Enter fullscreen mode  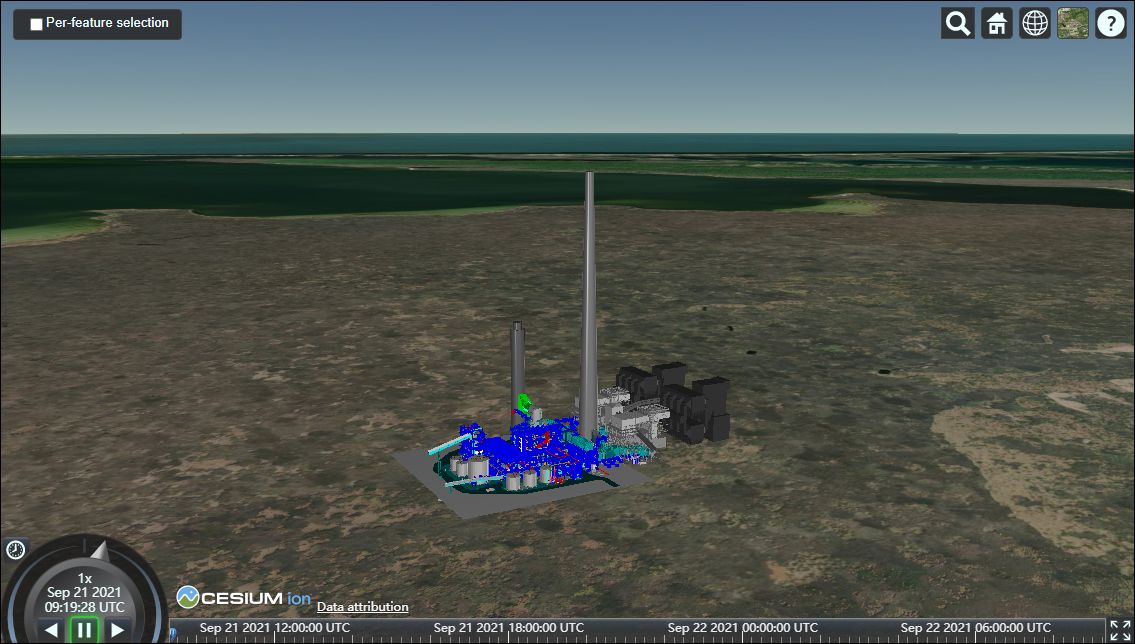pyautogui.click(x=1122, y=630)
